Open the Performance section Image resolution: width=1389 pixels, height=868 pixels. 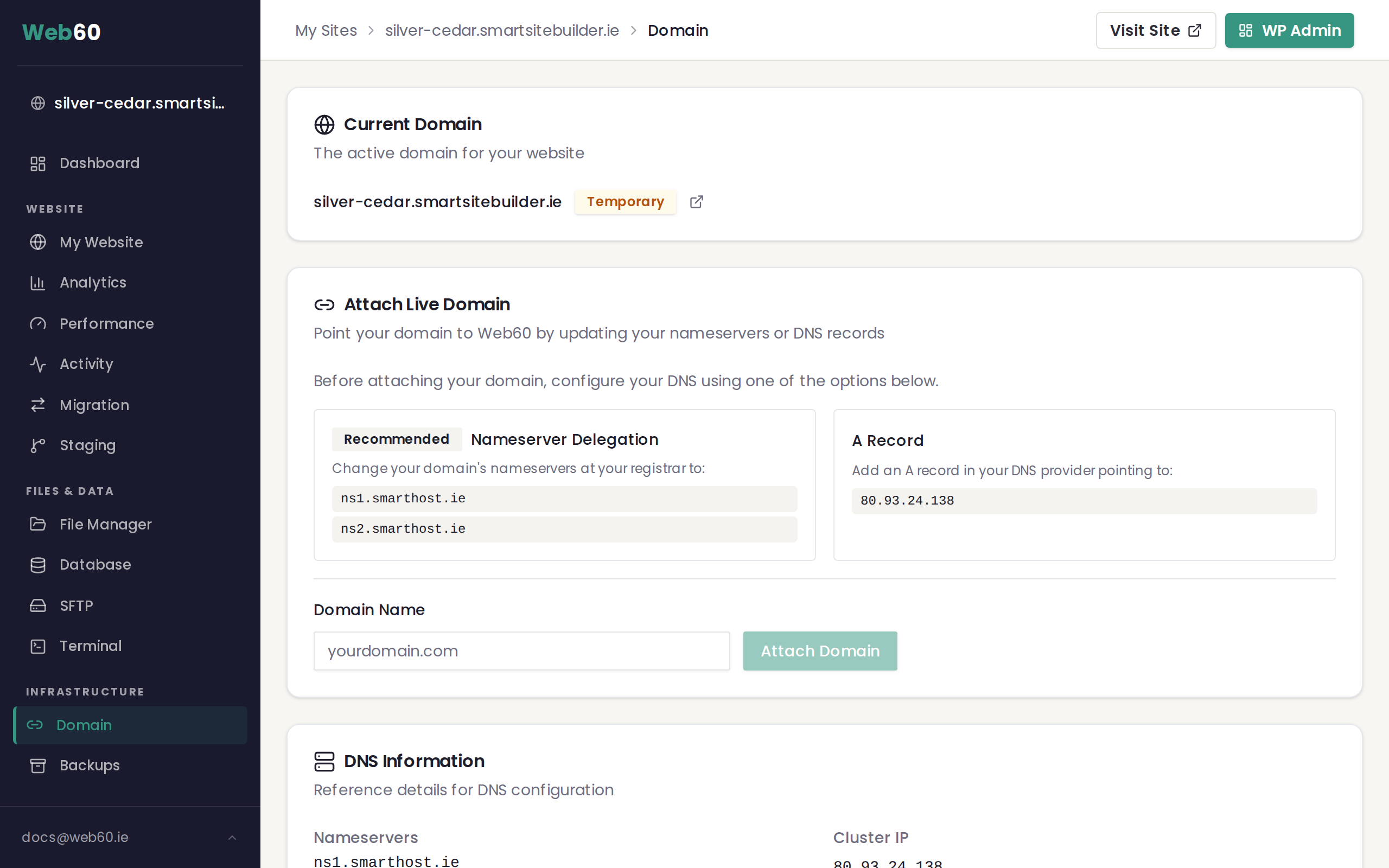[106, 323]
